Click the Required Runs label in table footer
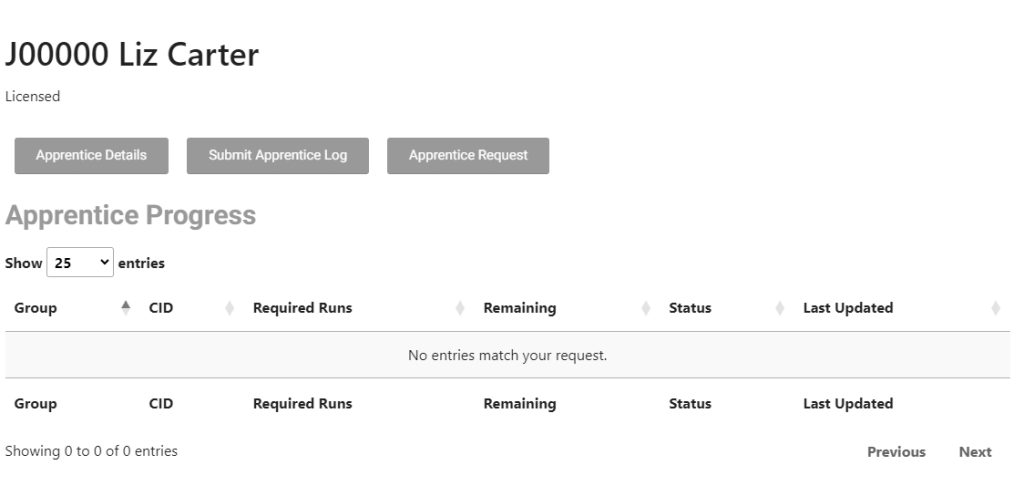Viewport: 1024px width, 496px height. tap(302, 404)
